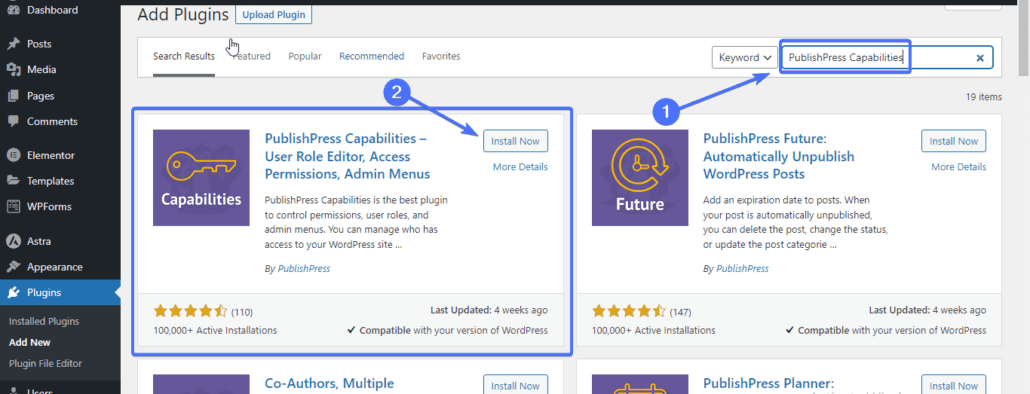Click the Upload Plugin button

point(274,14)
